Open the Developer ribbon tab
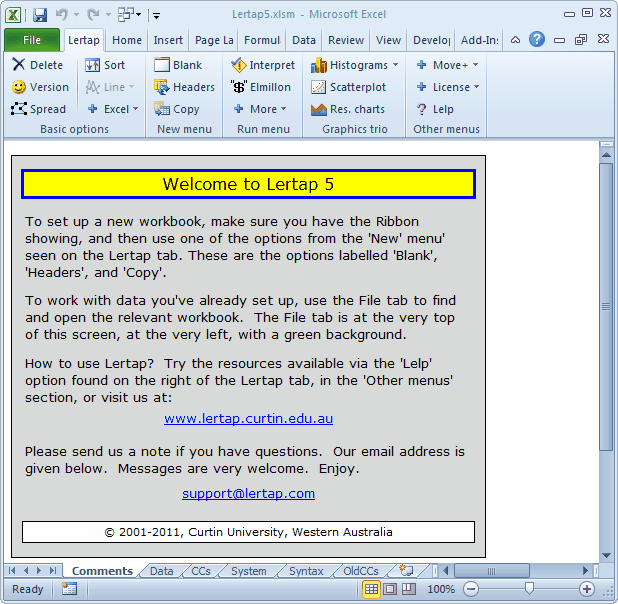 pyautogui.click(x=431, y=40)
